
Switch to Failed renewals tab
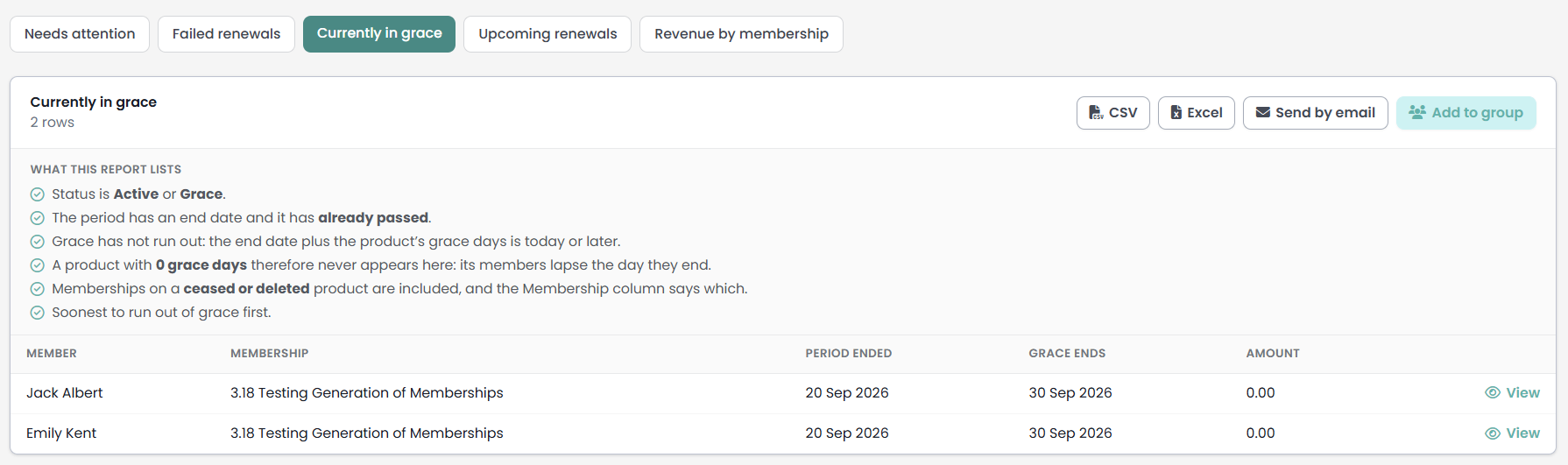tap(226, 34)
